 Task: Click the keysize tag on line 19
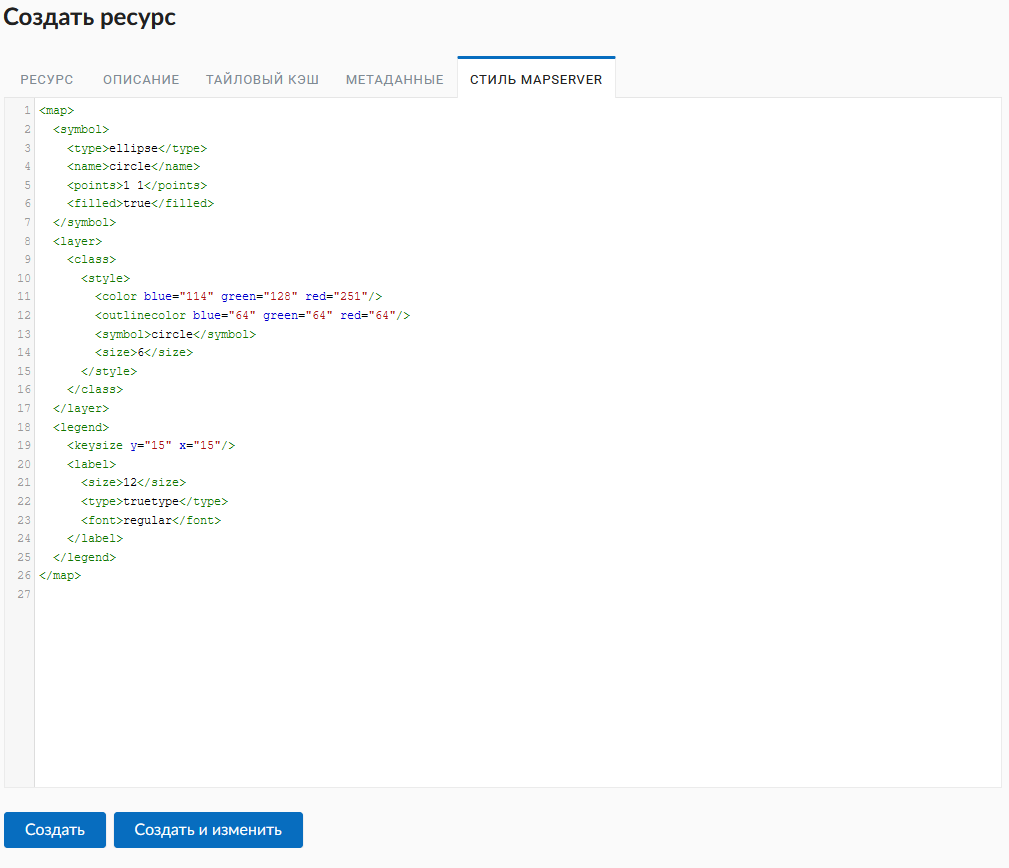tap(98, 445)
